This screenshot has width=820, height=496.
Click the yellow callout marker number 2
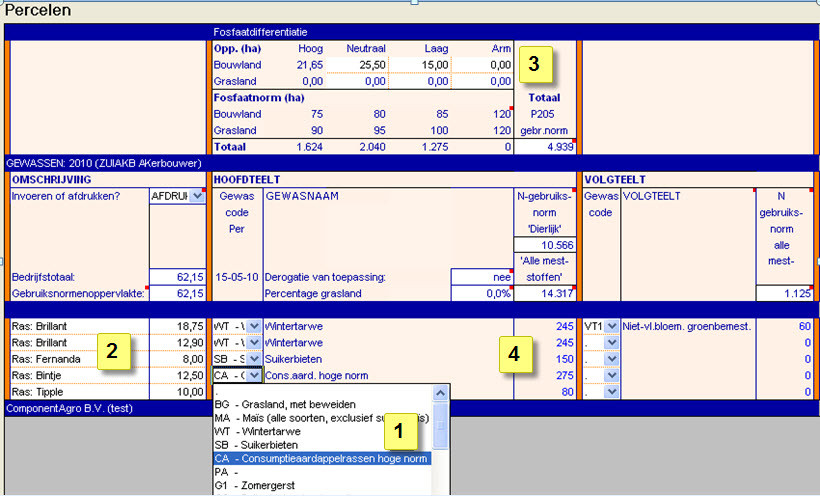(x=113, y=352)
